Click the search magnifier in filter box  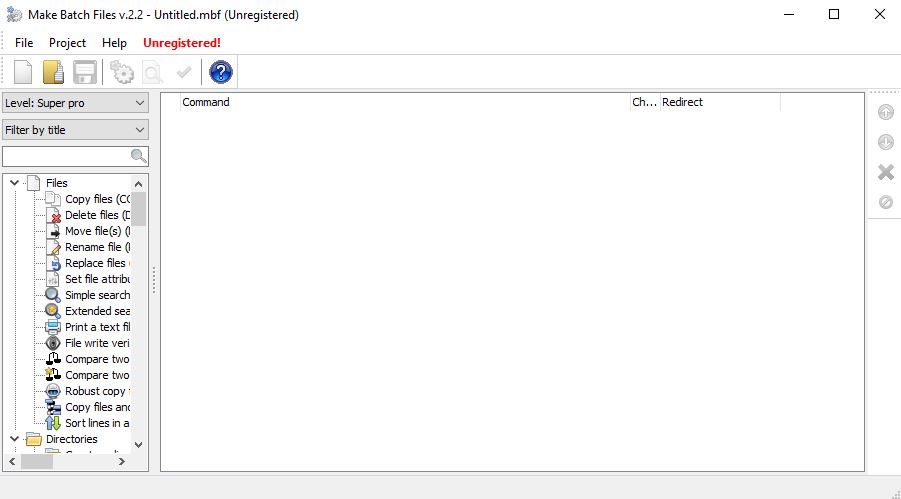[138, 156]
